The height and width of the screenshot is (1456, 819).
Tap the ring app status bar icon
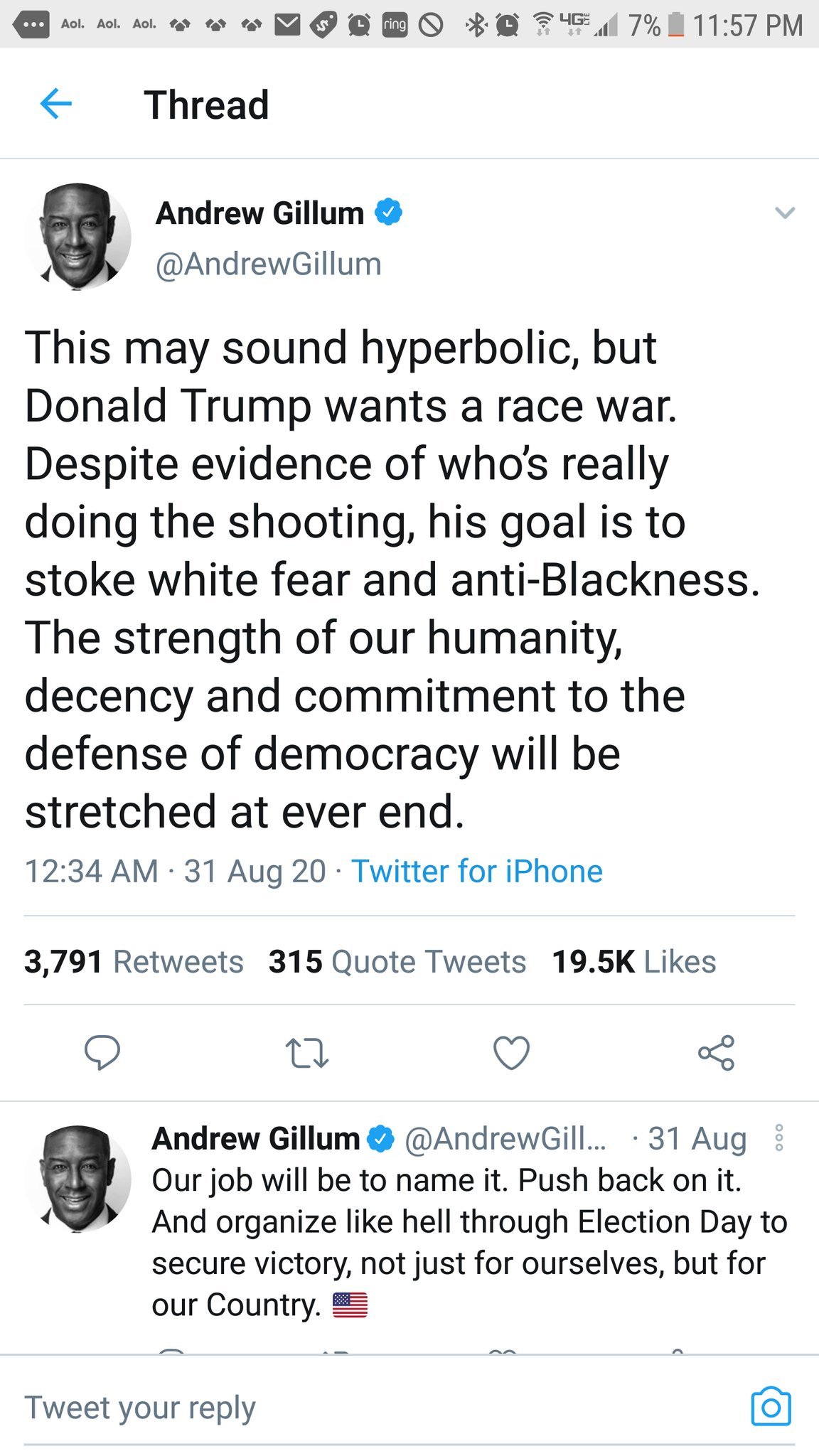click(395, 26)
